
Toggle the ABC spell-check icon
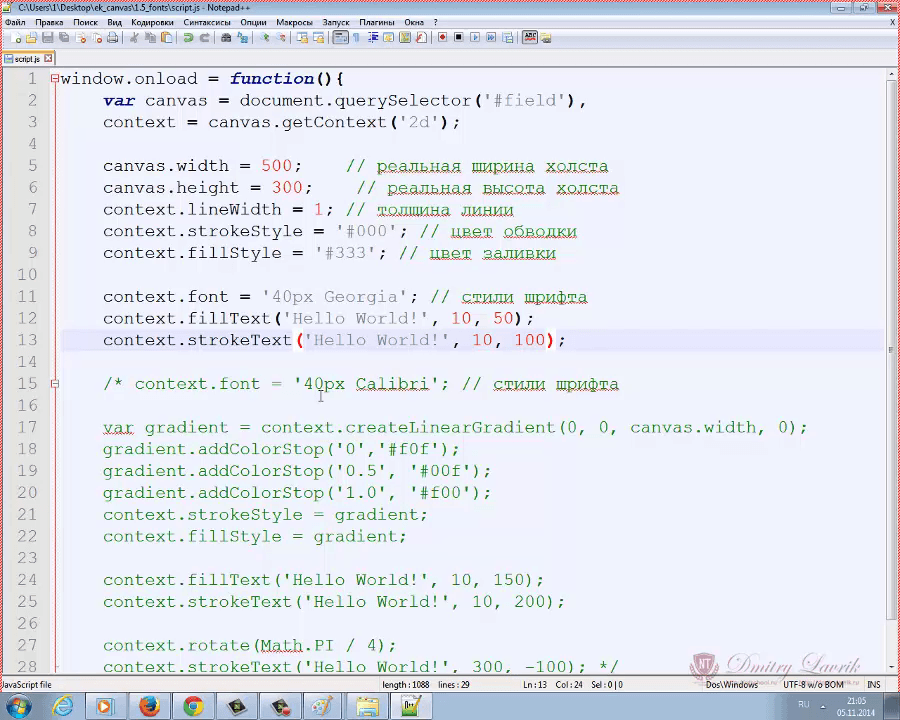(x=530, y=38)
